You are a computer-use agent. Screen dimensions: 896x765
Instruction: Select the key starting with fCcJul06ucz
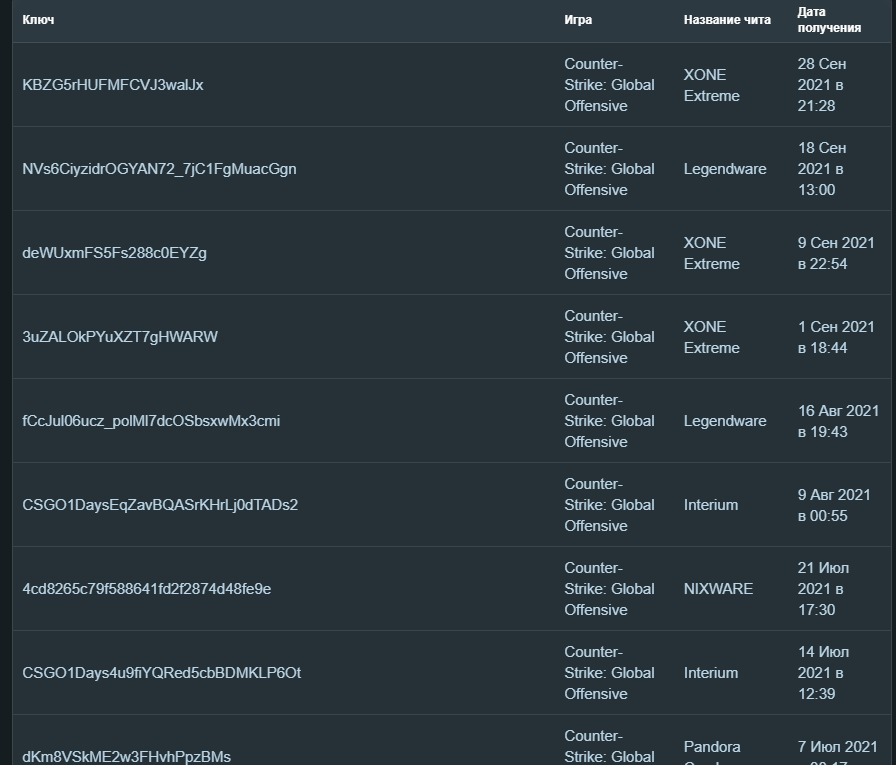pos(151,421)
